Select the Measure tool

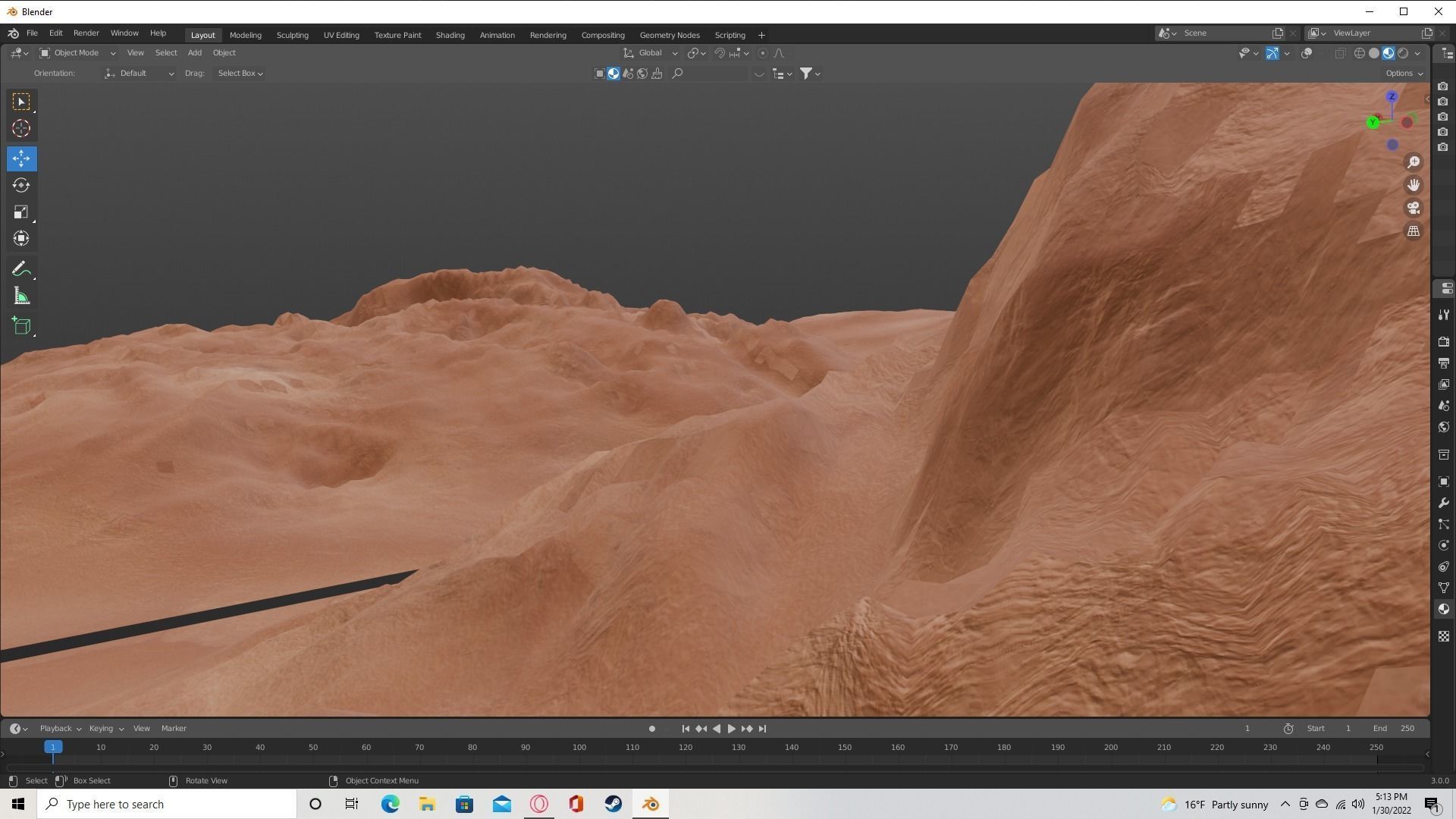click(21, 297)
